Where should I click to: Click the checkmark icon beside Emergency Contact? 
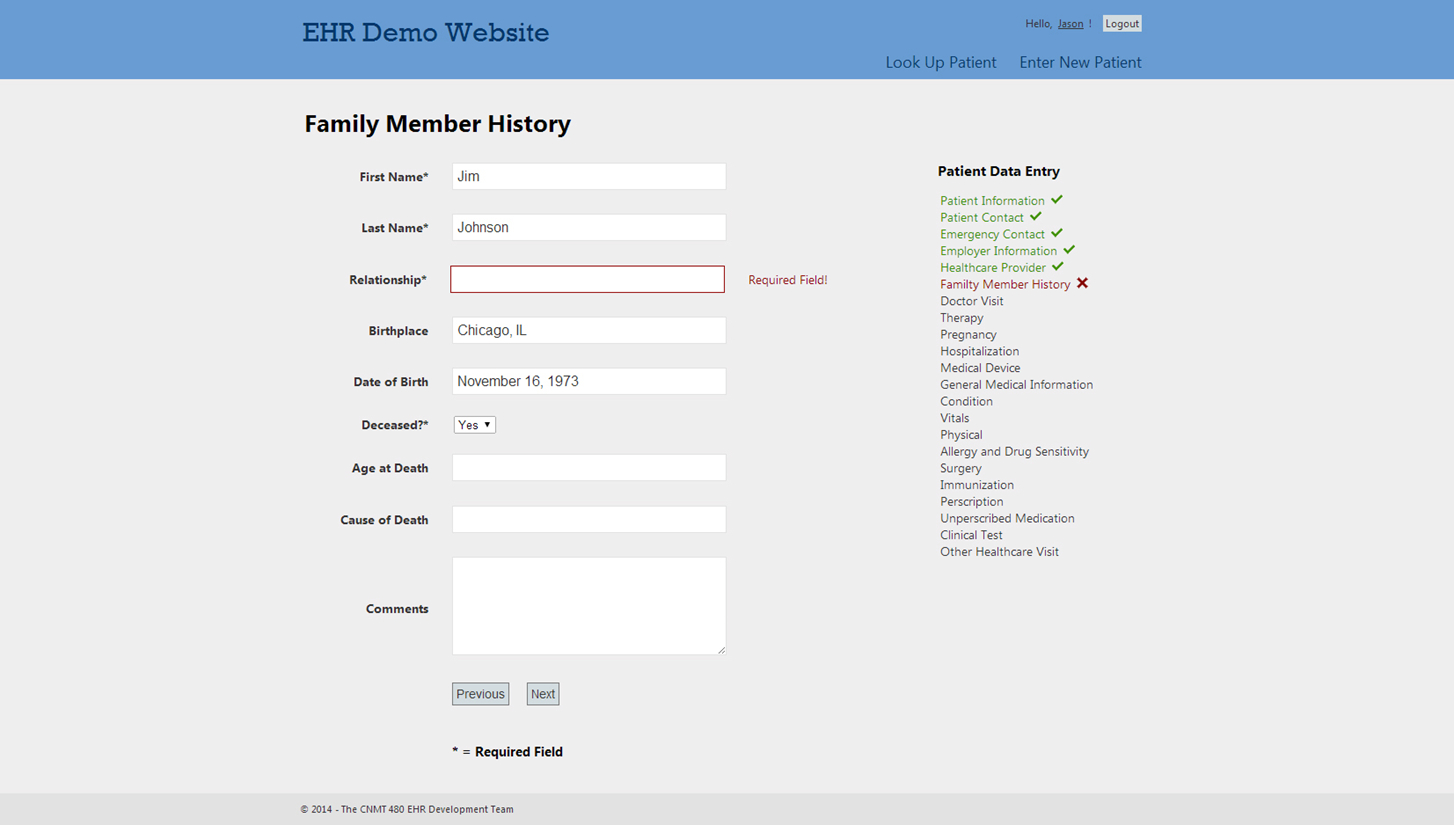(1057, 233)
